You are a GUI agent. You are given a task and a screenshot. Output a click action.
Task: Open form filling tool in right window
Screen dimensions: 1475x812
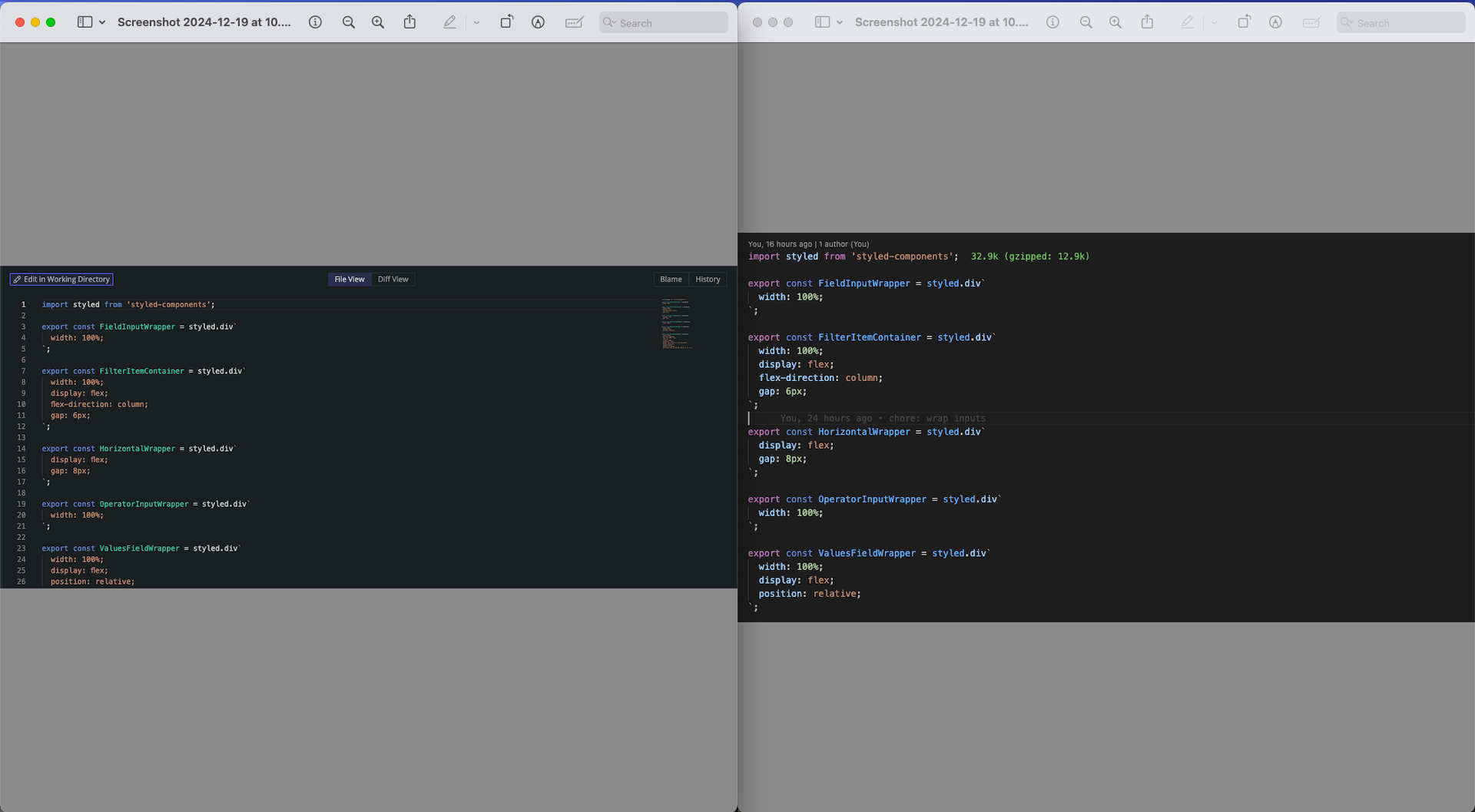[x=1311, y=22]
